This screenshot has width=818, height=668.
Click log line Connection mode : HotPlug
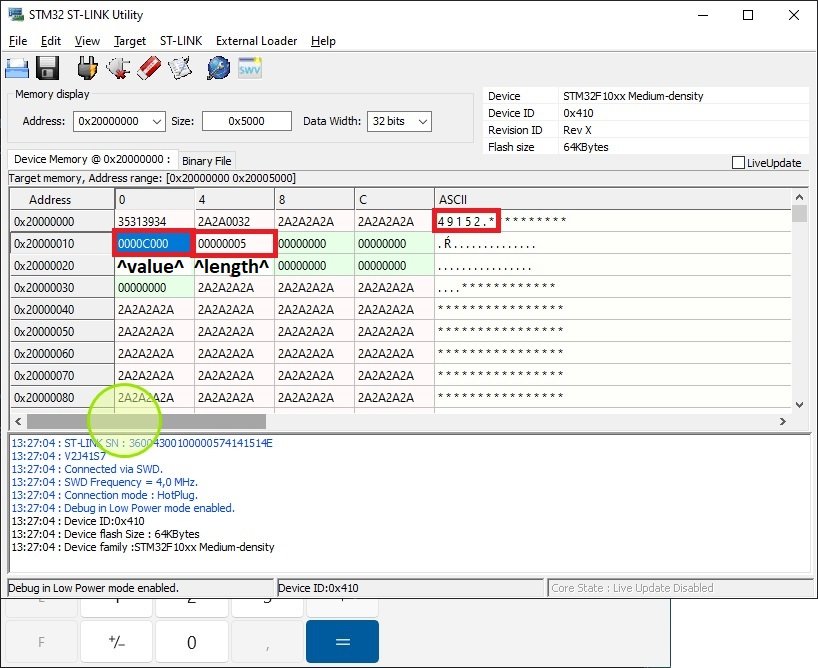pos(105,495)
